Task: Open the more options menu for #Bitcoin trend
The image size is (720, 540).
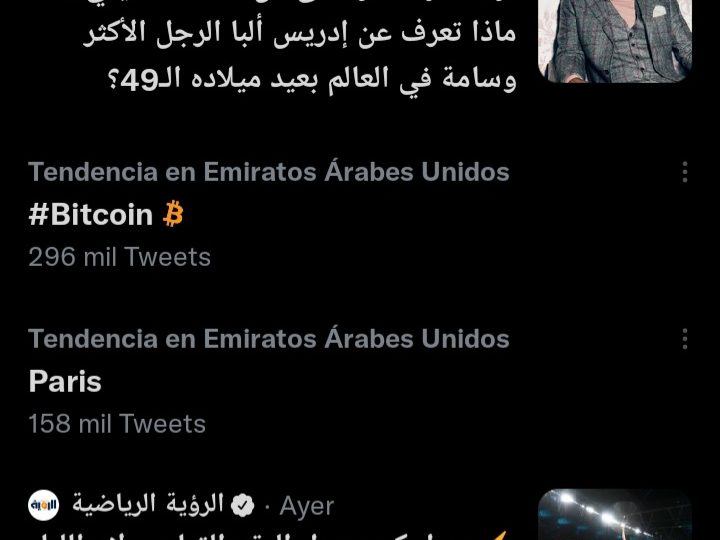Action: pyautogui.click(x=685, y=172)
